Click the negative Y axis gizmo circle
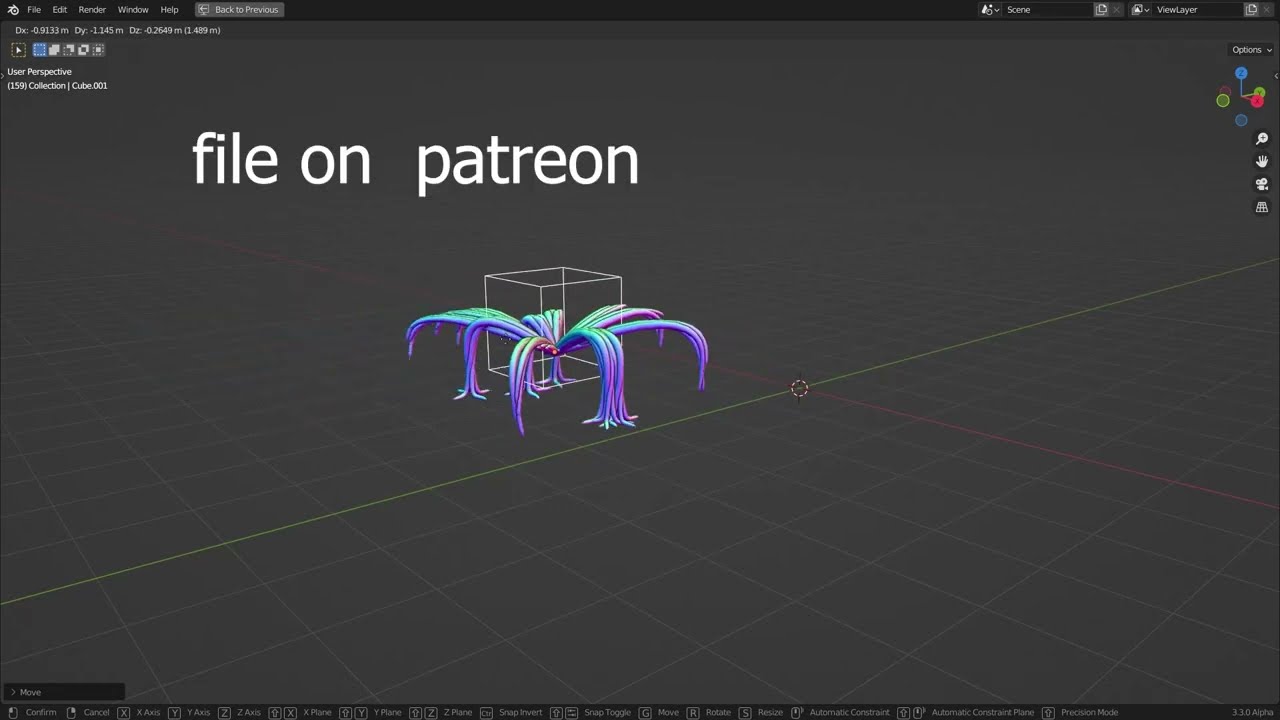1280x720 pixels. pos(1223,100)
